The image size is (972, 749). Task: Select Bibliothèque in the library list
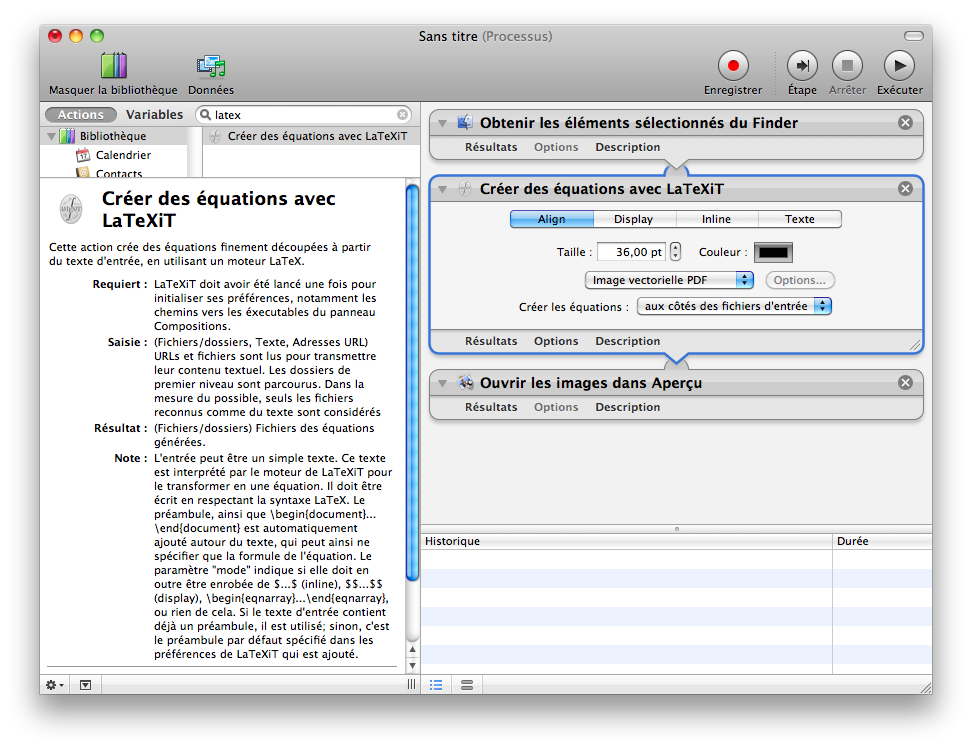pos(113,136)
